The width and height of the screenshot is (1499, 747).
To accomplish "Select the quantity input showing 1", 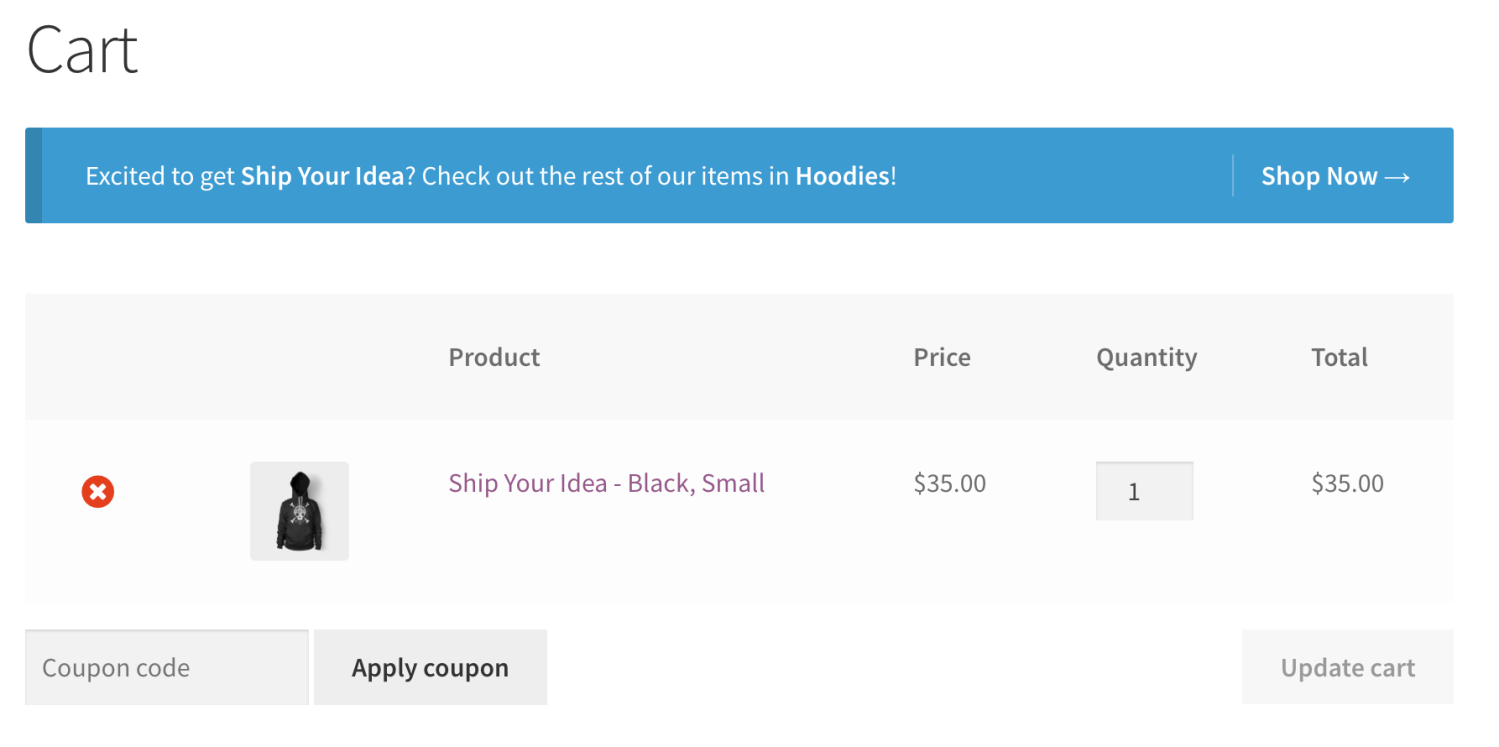I will coord(1144,491).
